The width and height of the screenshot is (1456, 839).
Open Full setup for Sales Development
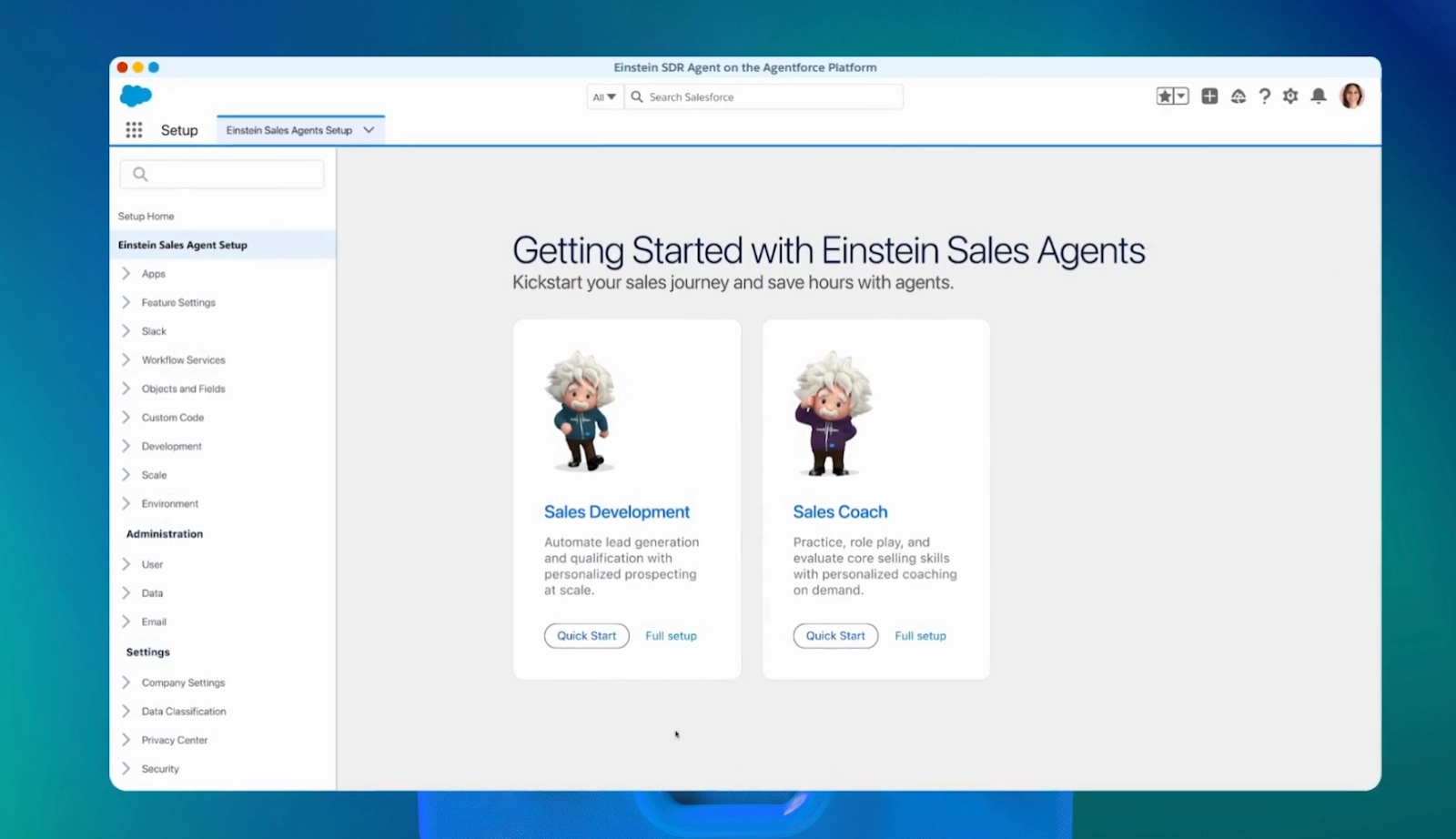(x=671, y=636)
